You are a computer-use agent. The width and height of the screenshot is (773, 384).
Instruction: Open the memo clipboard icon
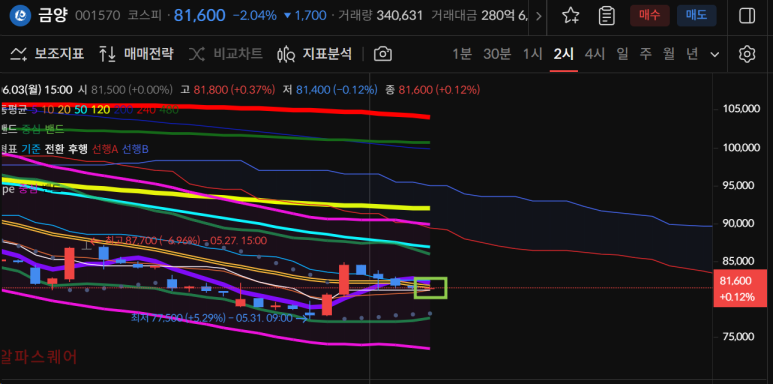(x=606, y=16)
